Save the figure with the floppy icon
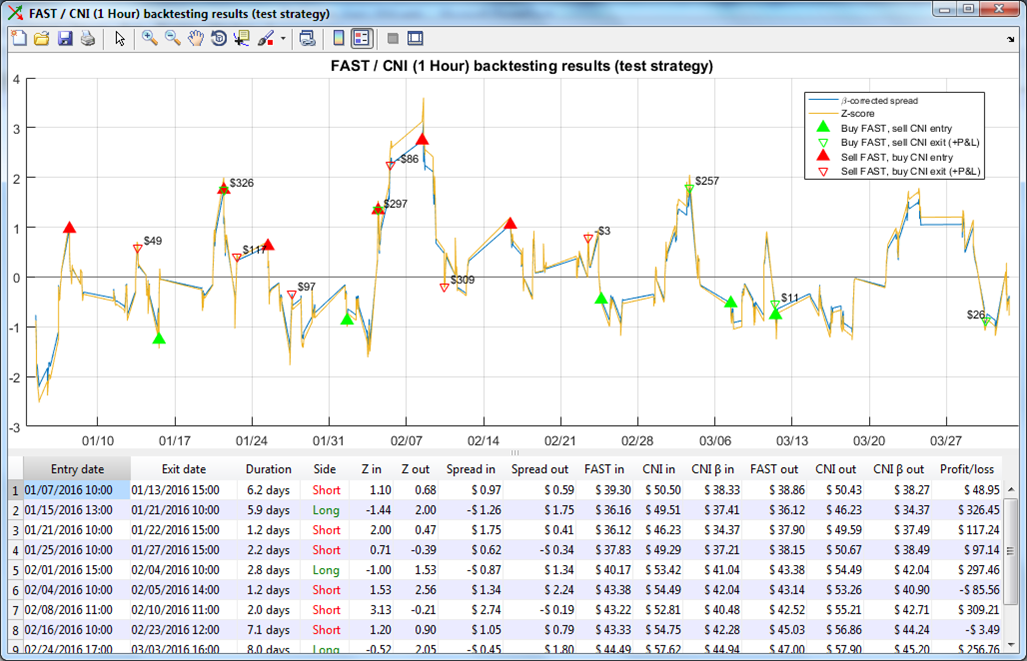 click(65, 39)
